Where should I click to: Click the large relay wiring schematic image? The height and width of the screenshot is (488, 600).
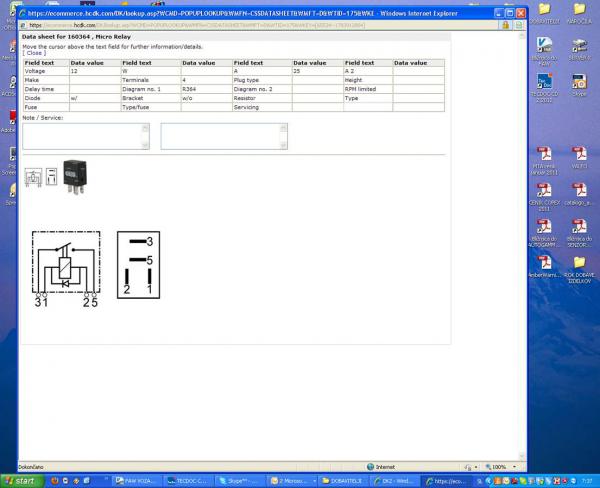click(x=66, y=266)
